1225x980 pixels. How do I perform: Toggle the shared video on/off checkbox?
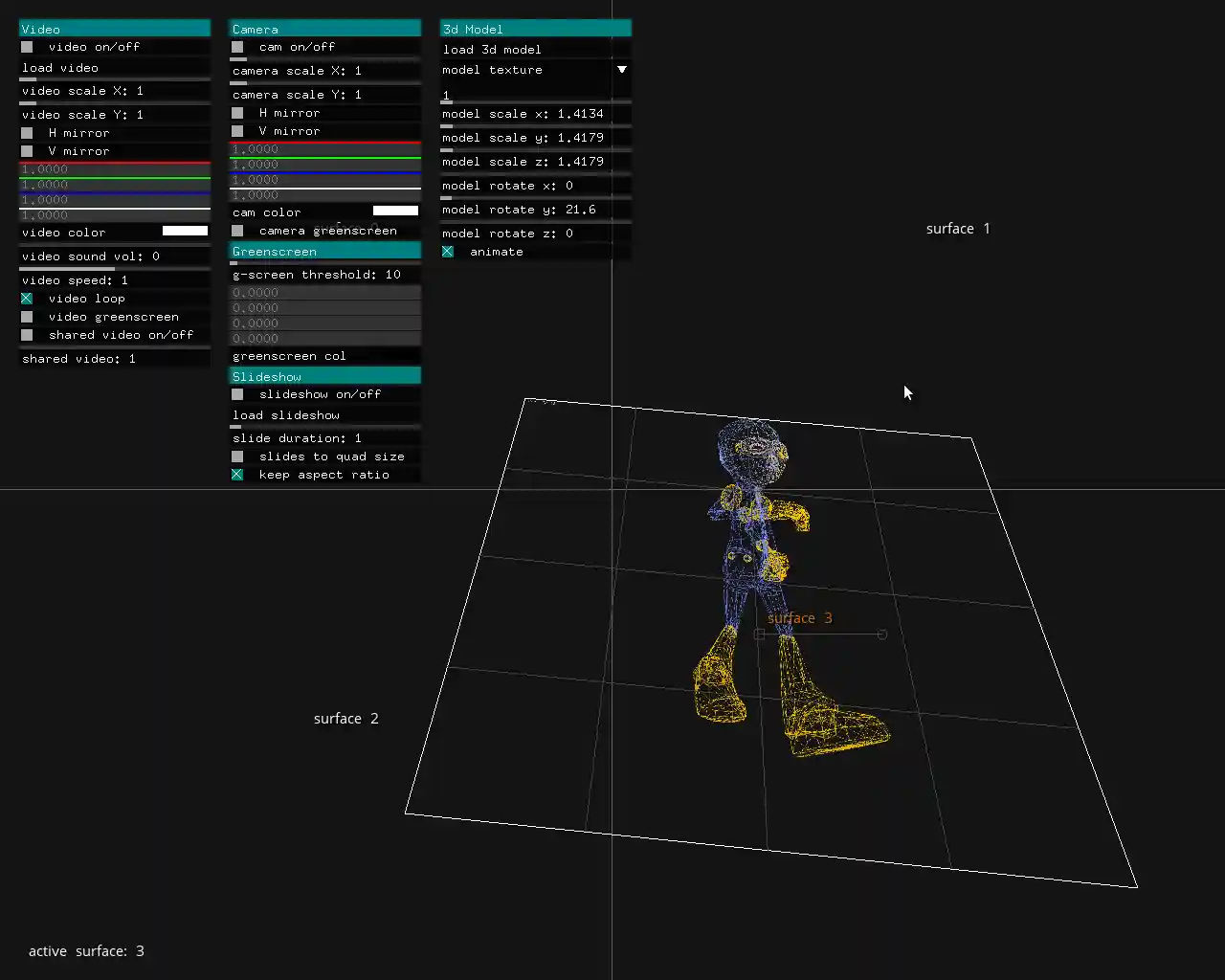tap(27, 335)
